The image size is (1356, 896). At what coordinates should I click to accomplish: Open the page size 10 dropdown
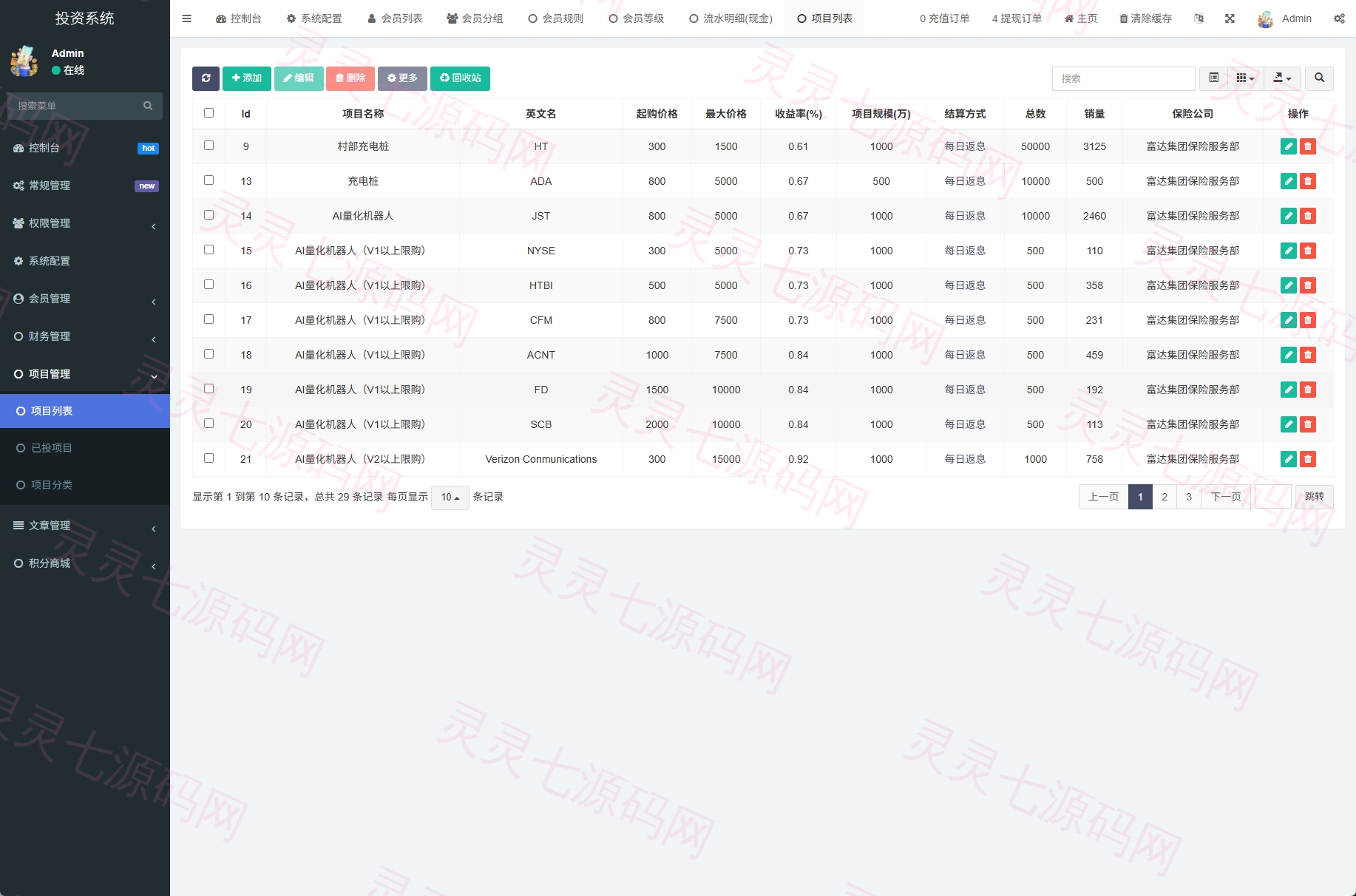[x=450, y=498]
